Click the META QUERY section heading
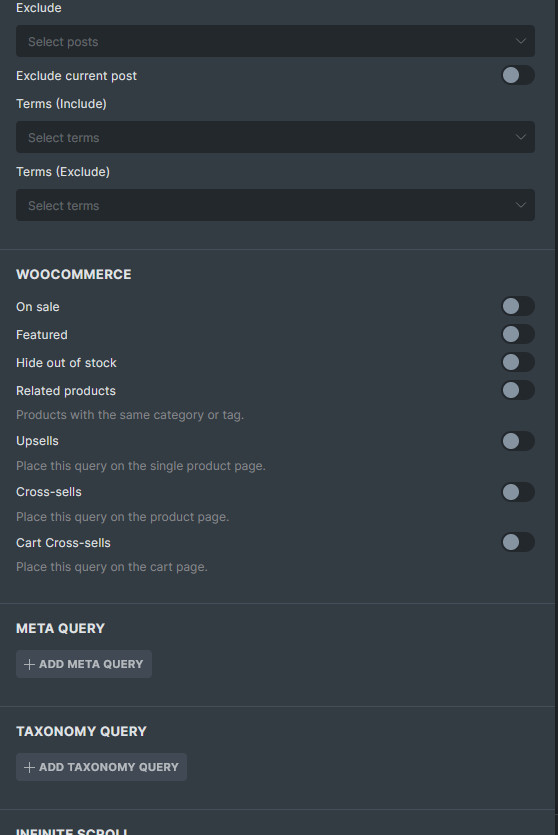The image size is (558, 835). pos(60,628)
